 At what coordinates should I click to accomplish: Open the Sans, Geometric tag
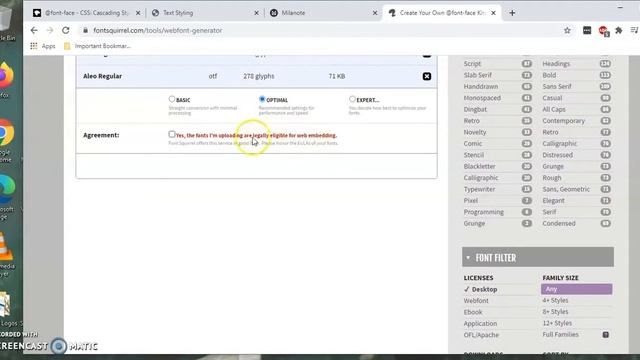(x=566, y=189)
